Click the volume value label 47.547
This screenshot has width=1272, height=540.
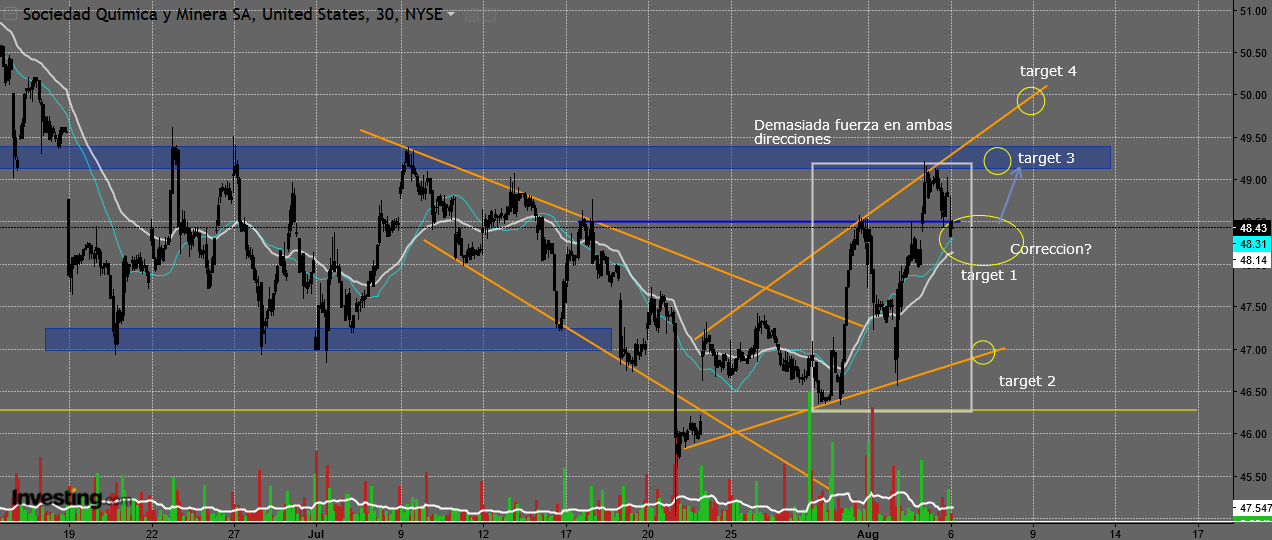pyautogui.click(x=1253, y=508)
